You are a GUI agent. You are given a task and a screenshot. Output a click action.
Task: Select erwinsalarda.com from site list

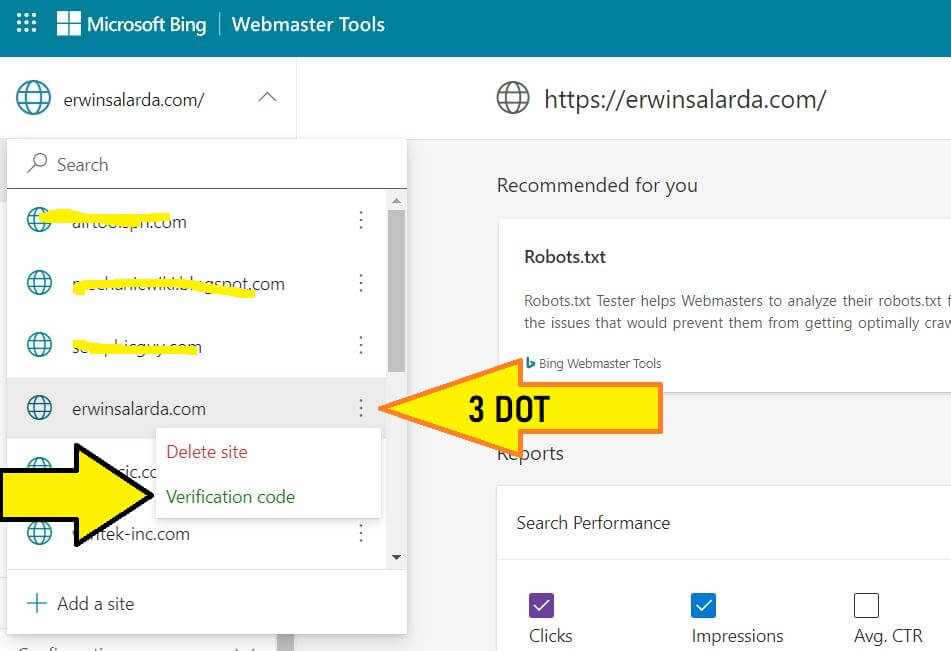(139, 408)
